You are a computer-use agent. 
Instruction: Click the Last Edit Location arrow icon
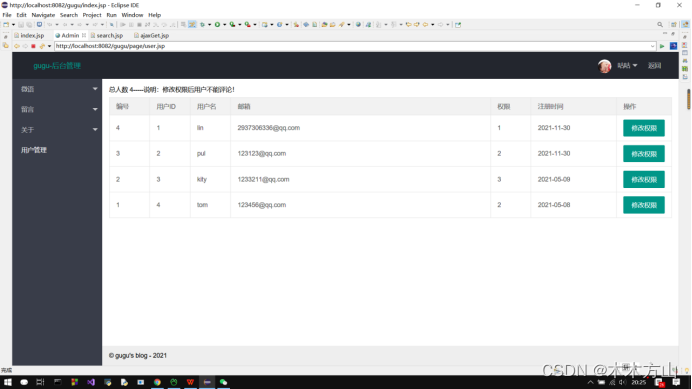(409, 25)
